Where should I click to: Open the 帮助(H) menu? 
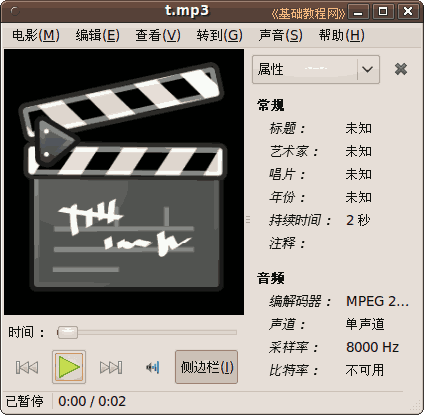[x=342, y=35]
